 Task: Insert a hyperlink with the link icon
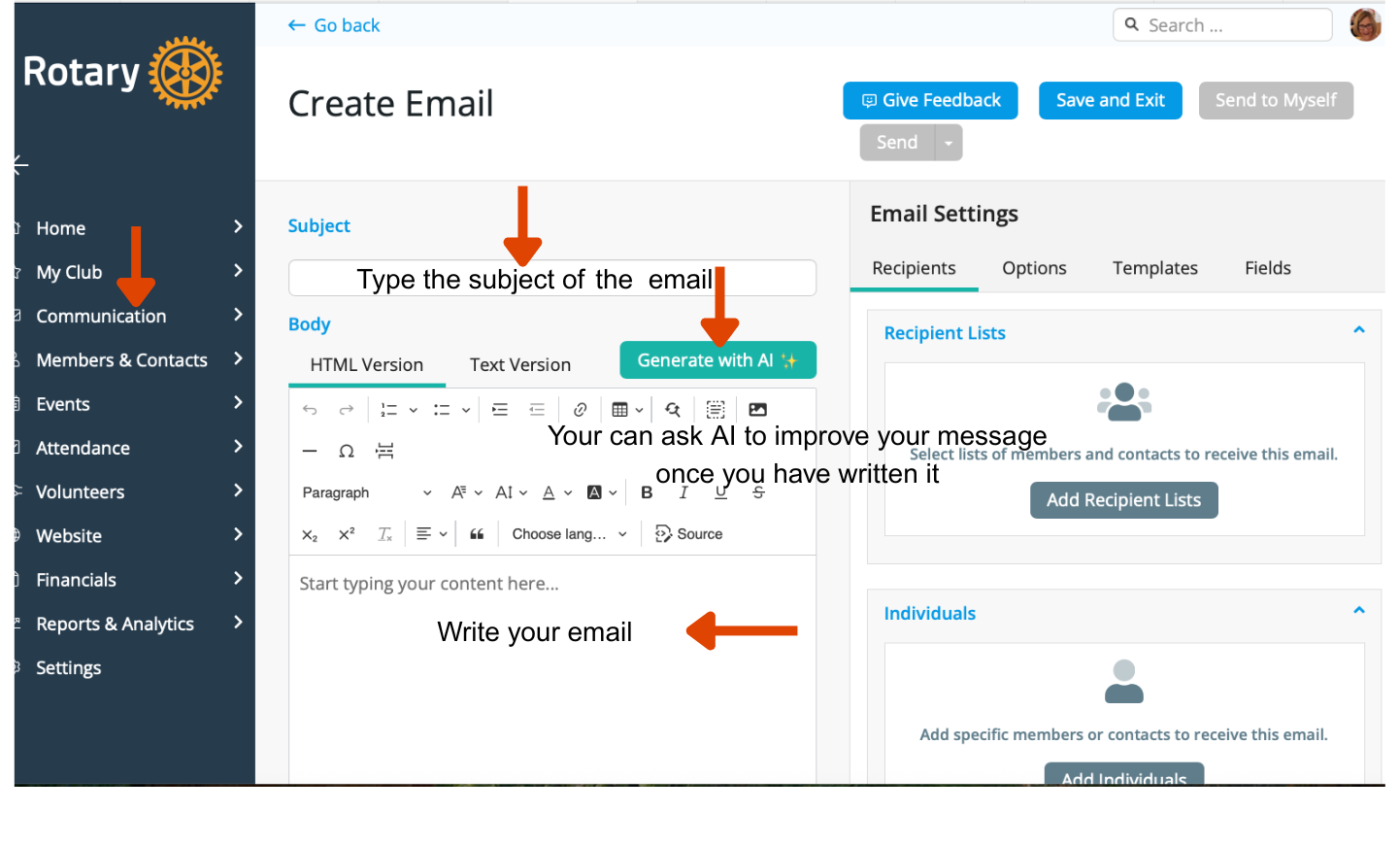click(581, 410)
